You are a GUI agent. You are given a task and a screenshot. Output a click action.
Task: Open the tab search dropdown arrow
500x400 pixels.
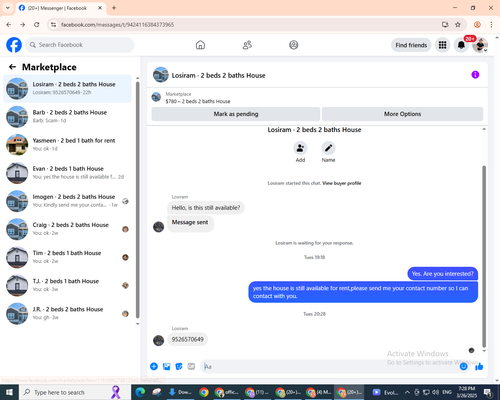8,8
